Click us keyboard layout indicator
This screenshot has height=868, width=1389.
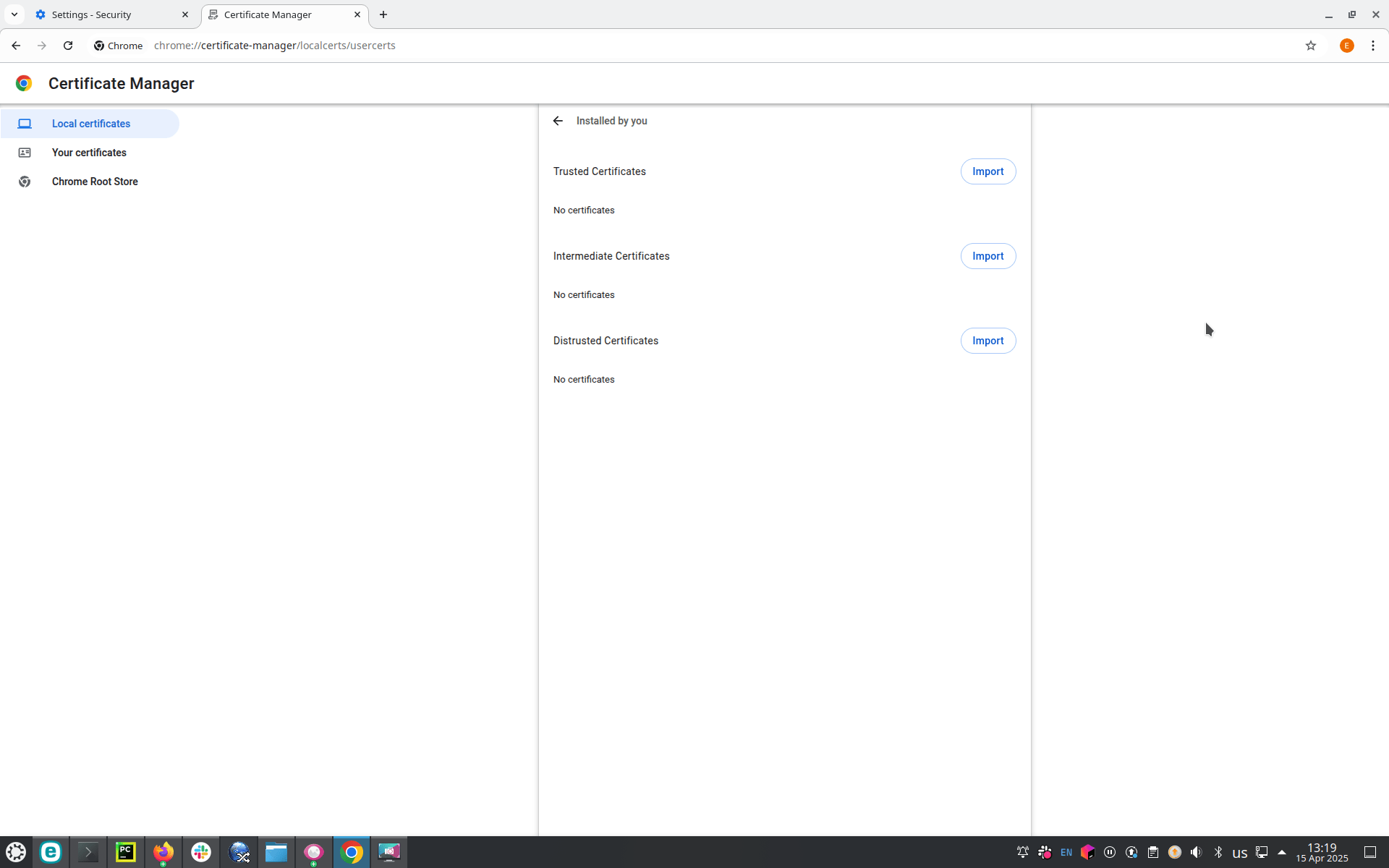point(1240,853)
